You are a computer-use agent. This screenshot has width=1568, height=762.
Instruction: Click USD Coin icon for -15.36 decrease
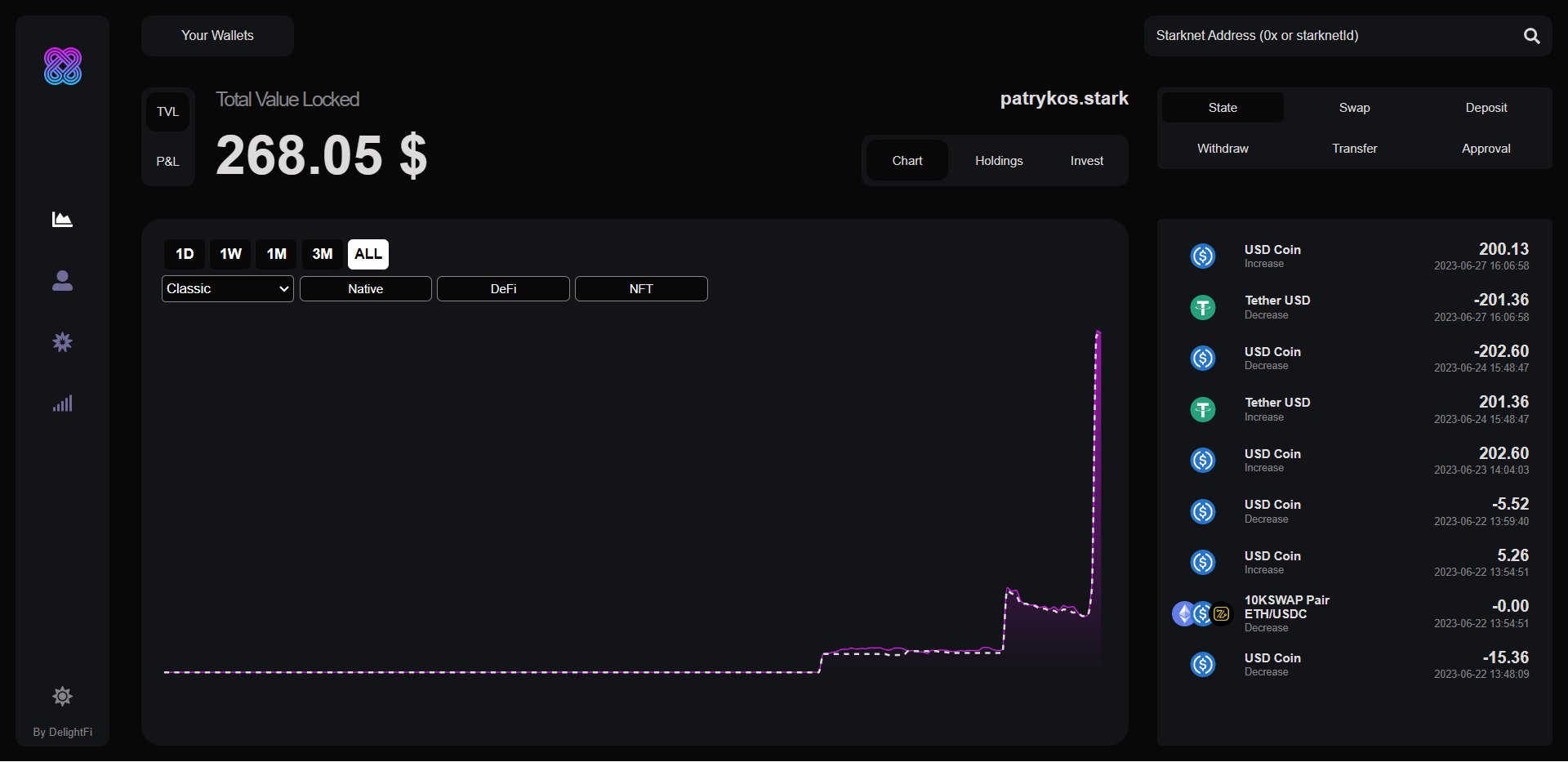[x=1203, y=664]
